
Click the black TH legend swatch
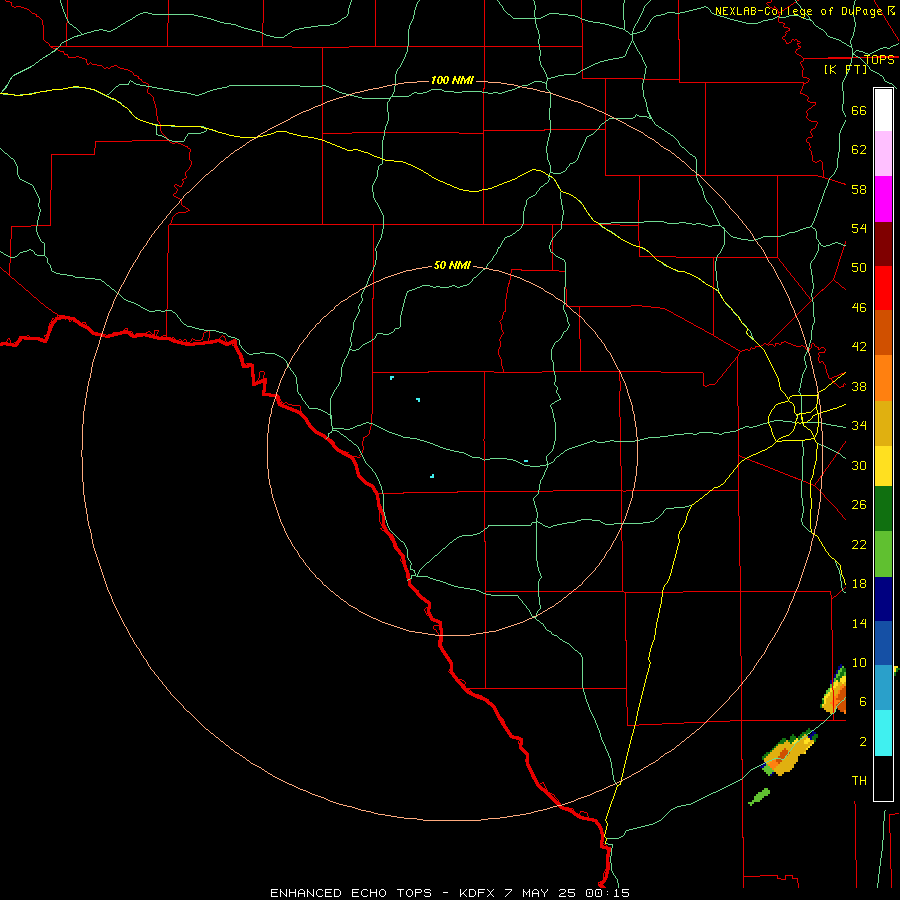tap(883, 778)
